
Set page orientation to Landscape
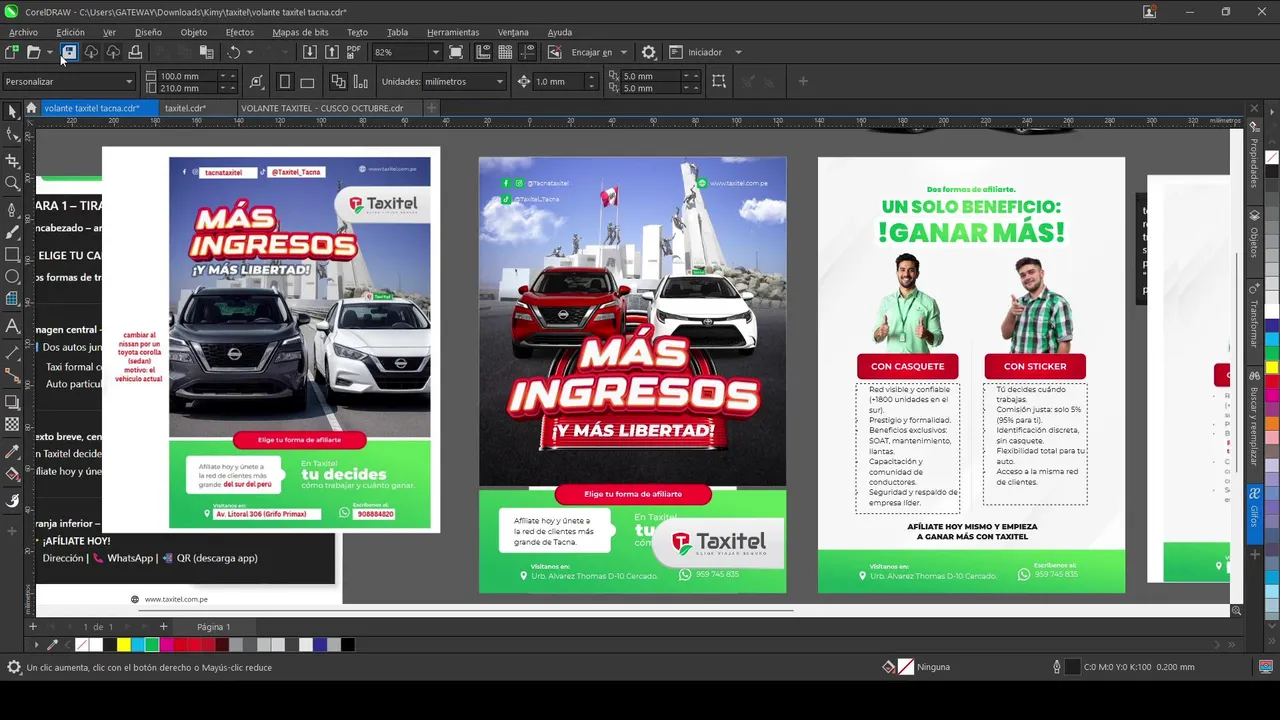coord(307,82)
